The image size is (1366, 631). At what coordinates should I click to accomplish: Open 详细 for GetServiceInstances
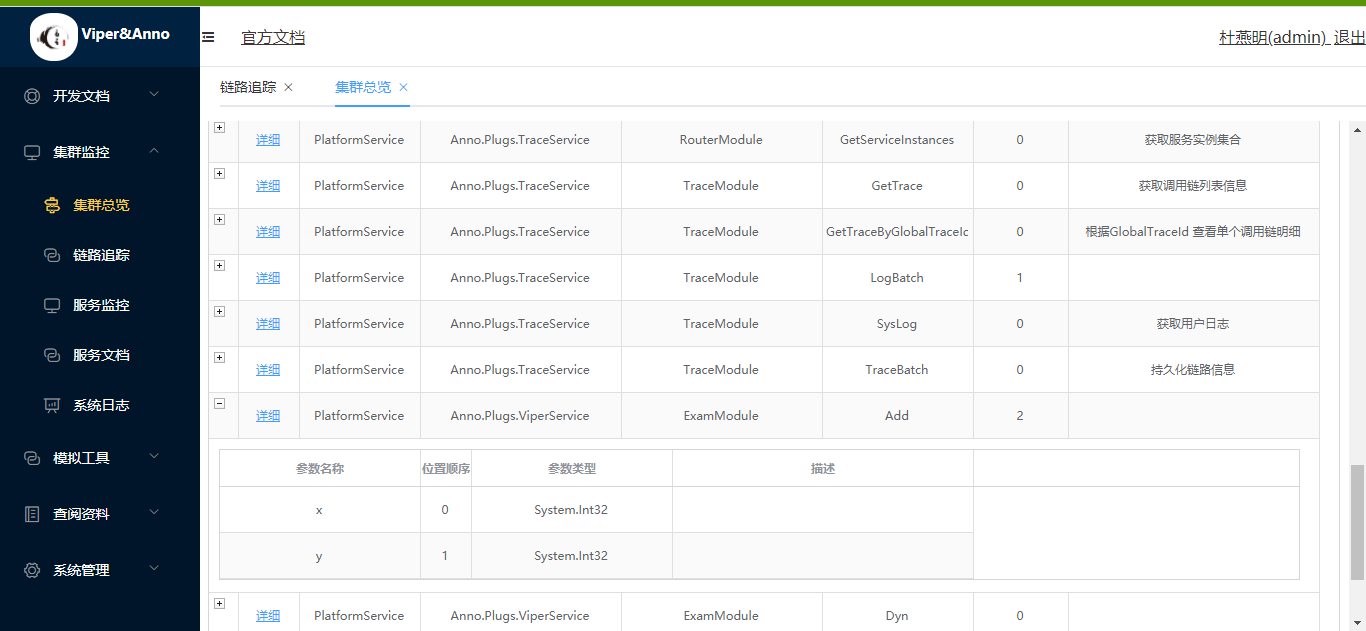[x=268, y=140]
